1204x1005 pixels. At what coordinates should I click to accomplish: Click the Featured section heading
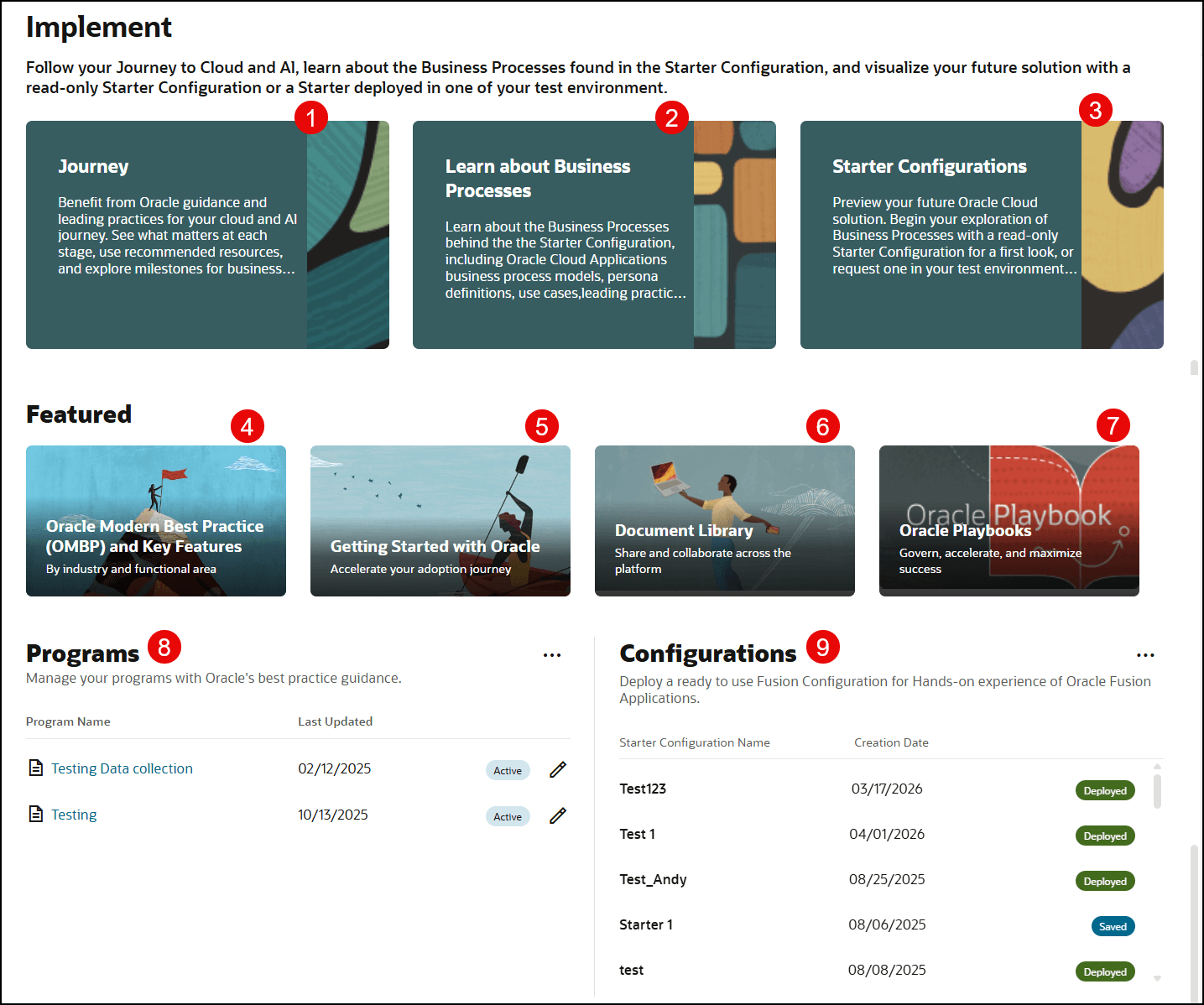point(79,414)
